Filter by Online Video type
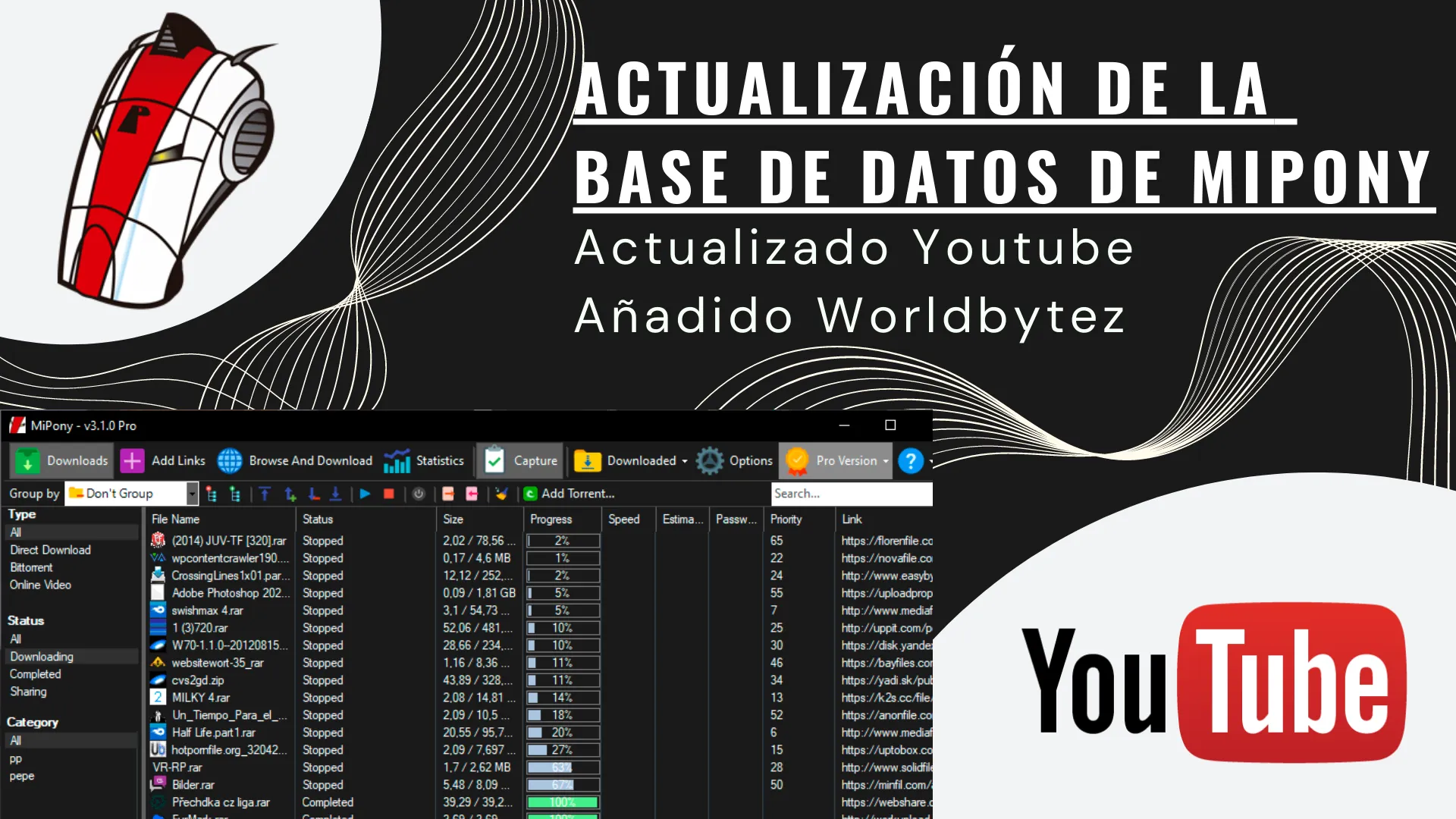 (x=40, y=585)
